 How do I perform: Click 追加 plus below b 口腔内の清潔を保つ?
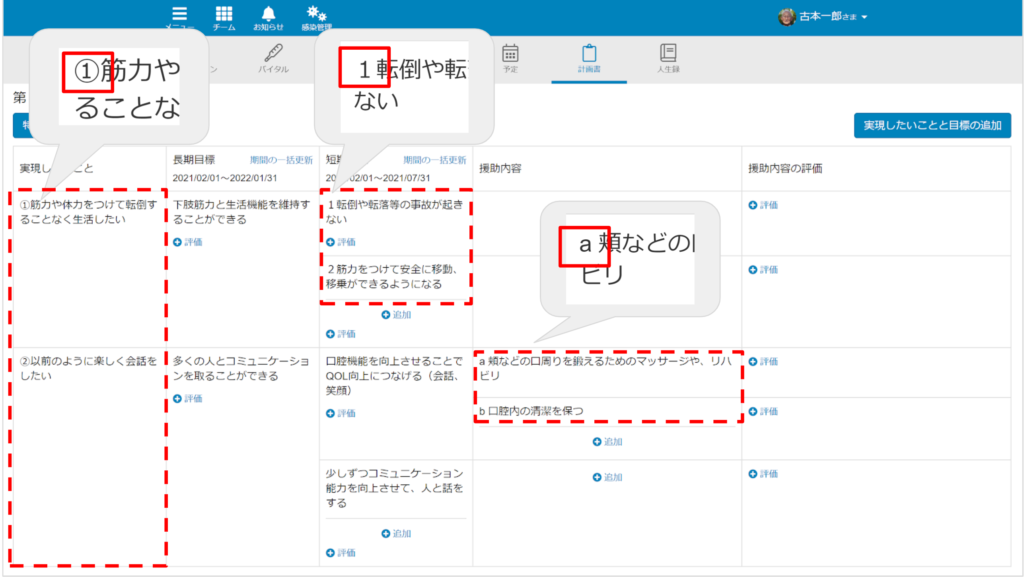607,443
